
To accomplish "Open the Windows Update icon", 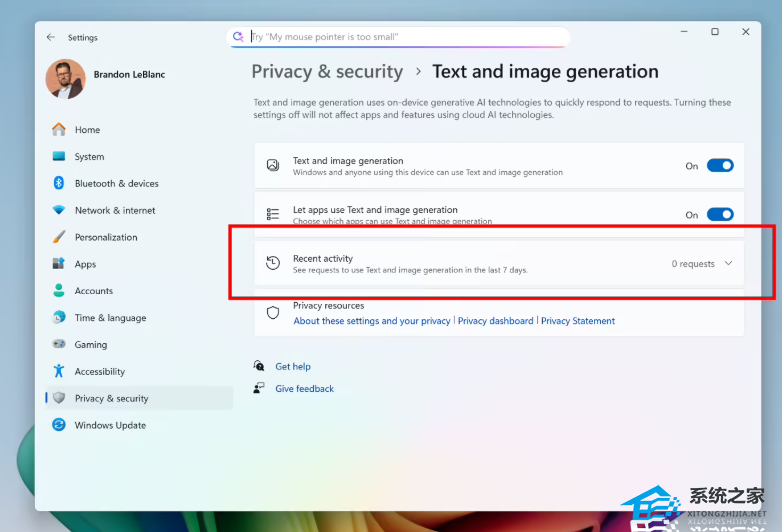I will [59, 425].
